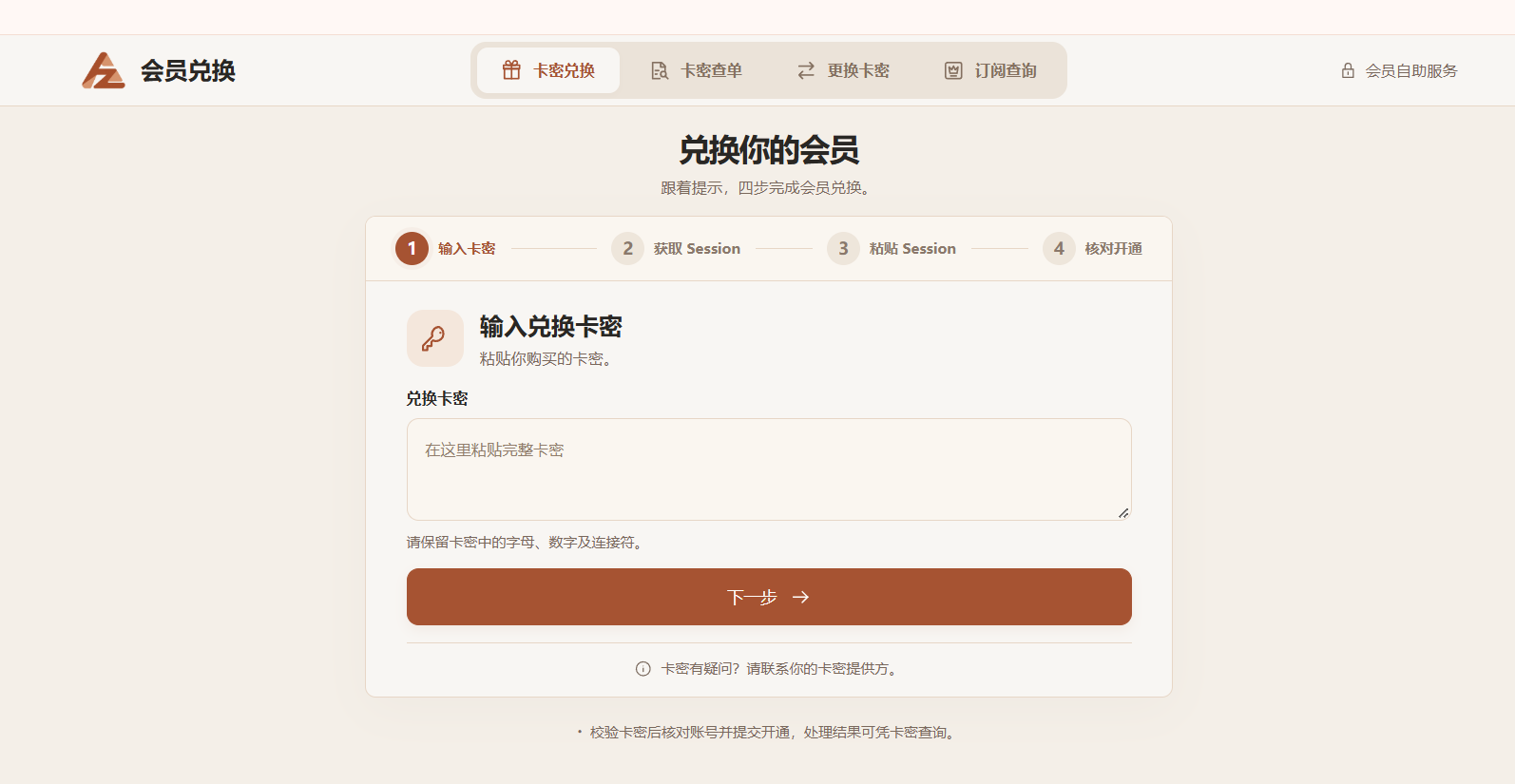This screenshot has width=1515, height=784.
Task: Select step 3 粘贴 Session
Action: [x=892, y=248]
